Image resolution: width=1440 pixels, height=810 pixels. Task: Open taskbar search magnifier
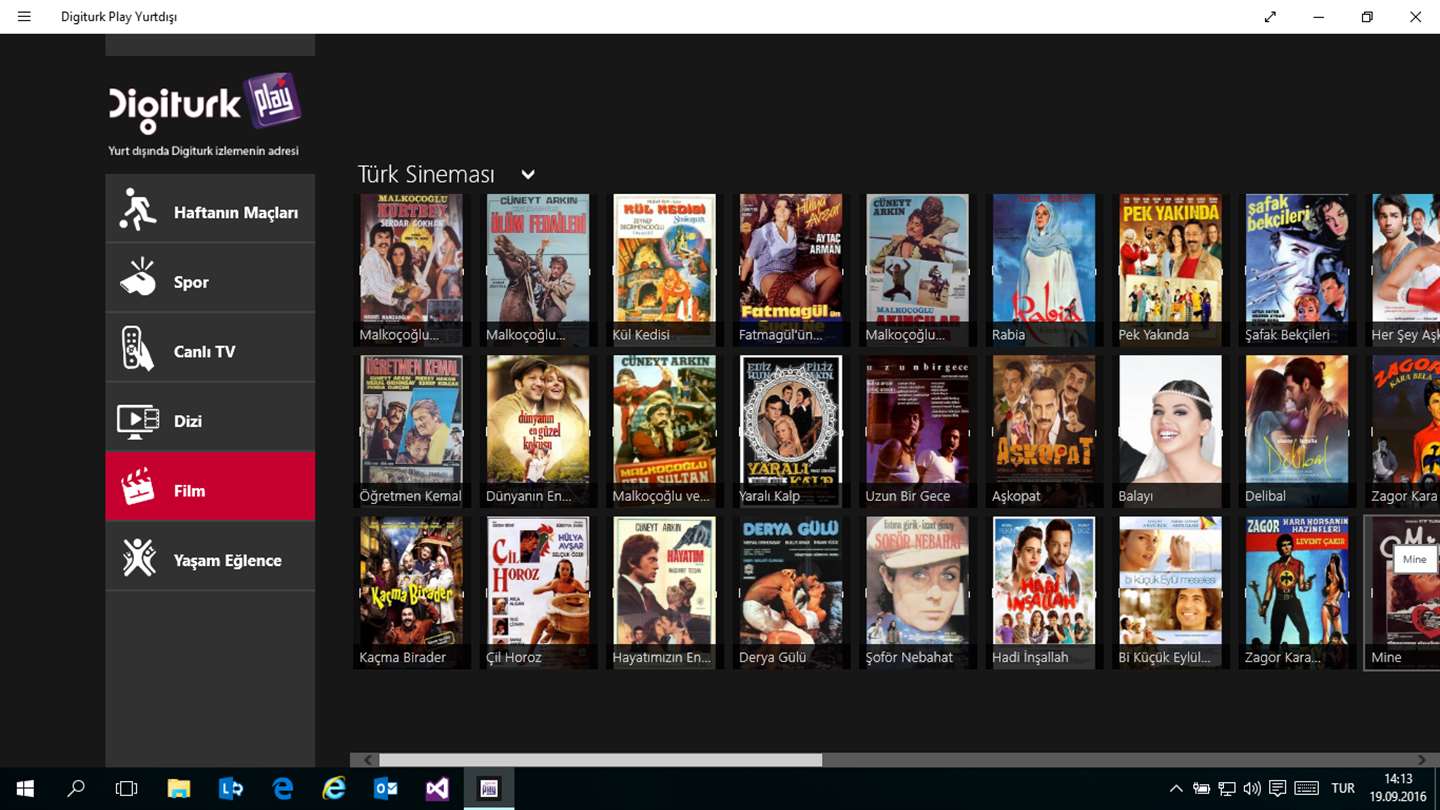(75, 789)
